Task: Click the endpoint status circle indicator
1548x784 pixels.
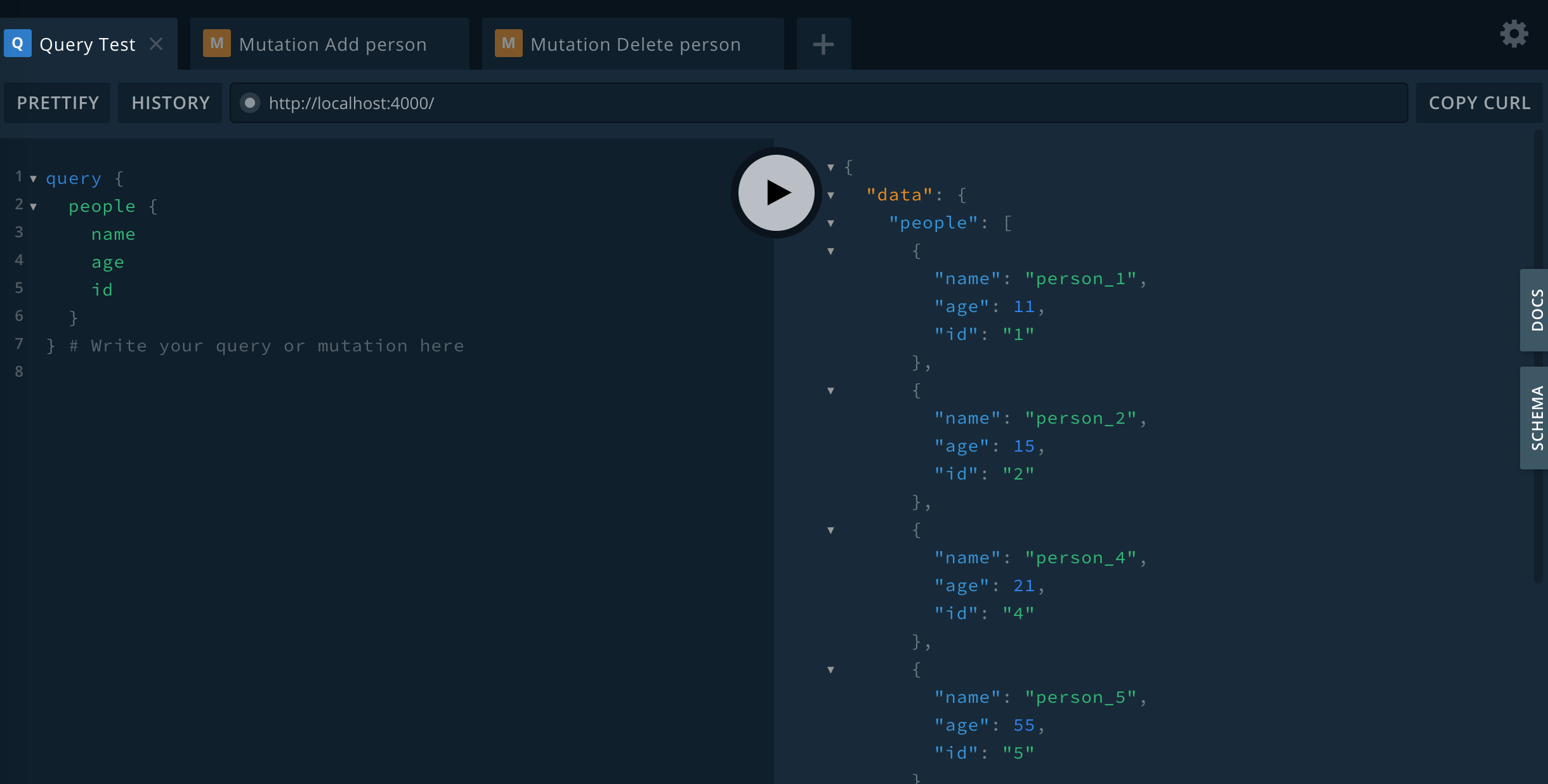Action: point(250,103)
